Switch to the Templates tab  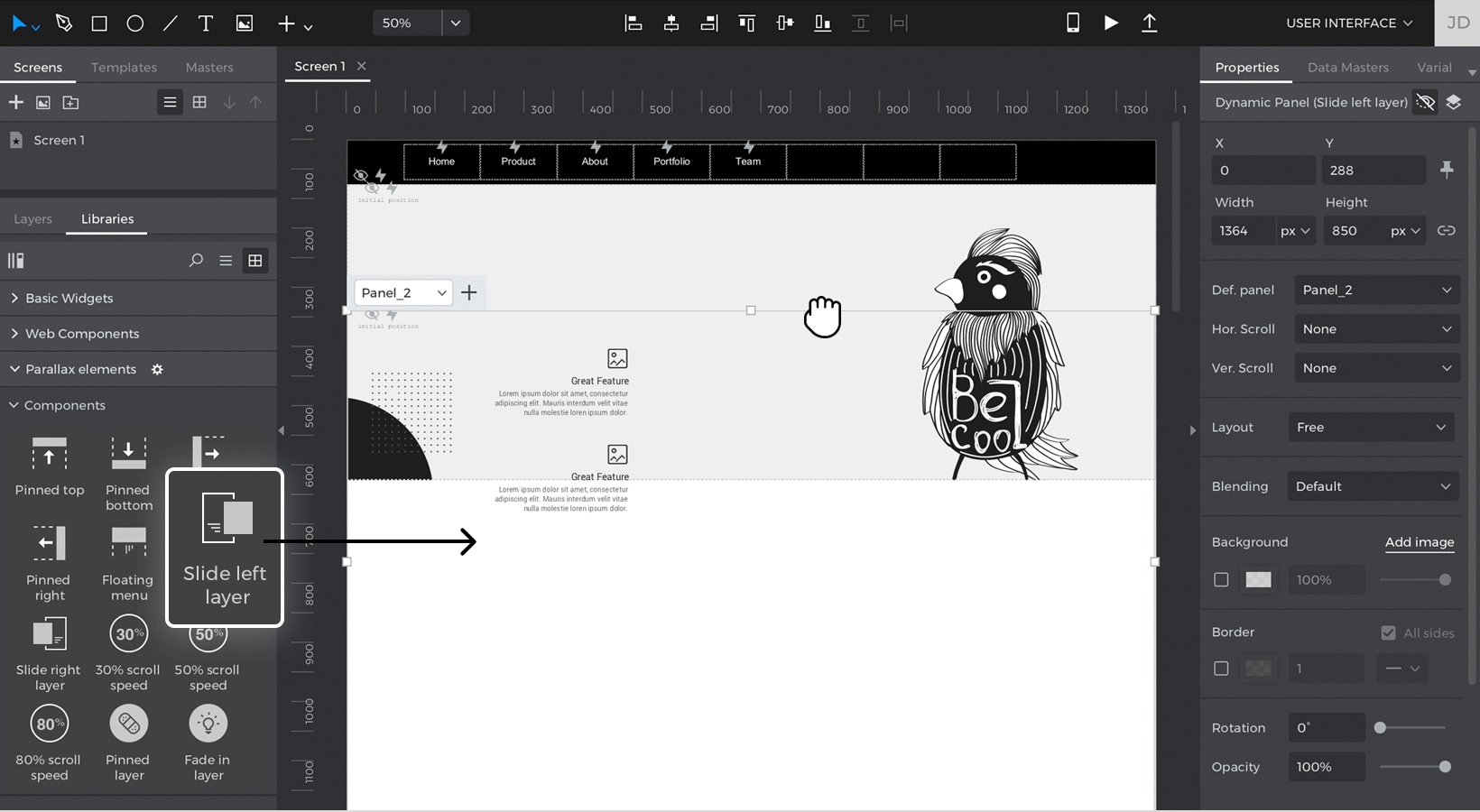124,68
